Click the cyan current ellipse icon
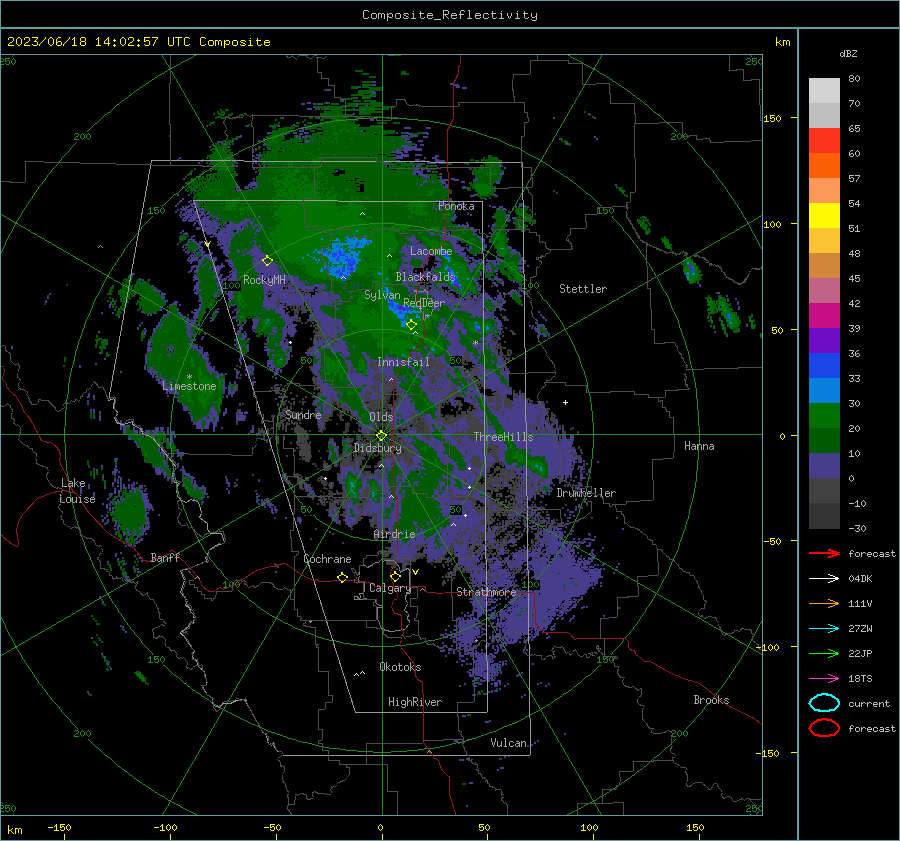Screen dimensions: 900x841 tap(824, 703)
